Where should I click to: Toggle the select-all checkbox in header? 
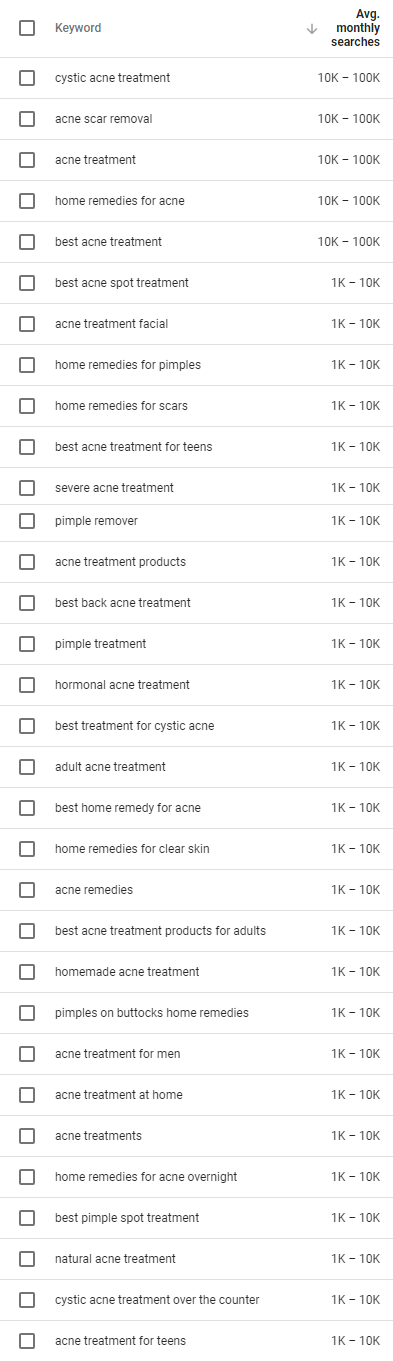(x=27, y=28)
